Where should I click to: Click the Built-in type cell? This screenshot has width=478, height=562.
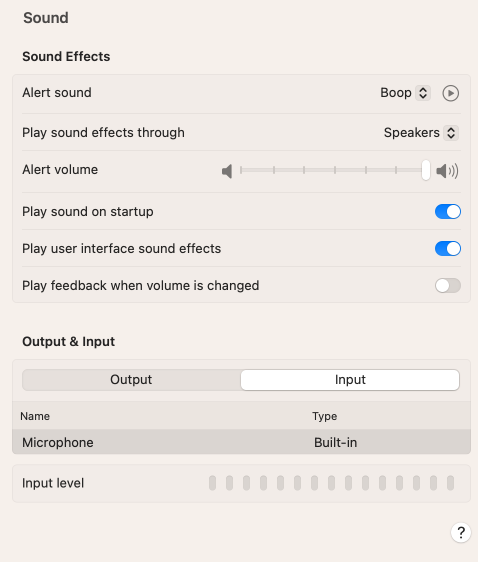(x=335, y=443)
